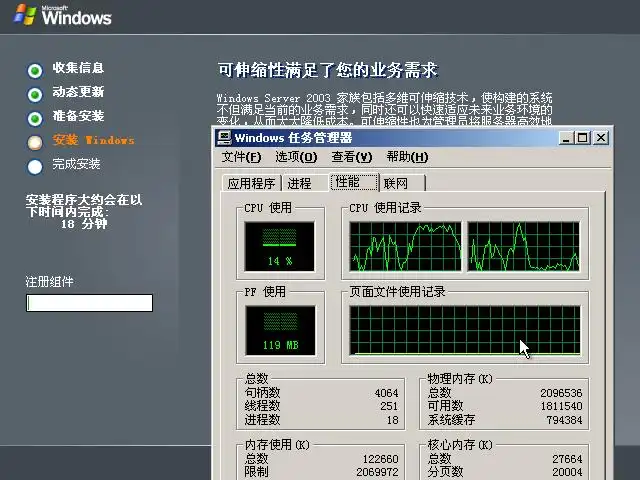This screenshot has height=480, width=640.
Task: Click the 页面文件使用记录 graph
Action: pyautogui.click(x=465, y=330)
